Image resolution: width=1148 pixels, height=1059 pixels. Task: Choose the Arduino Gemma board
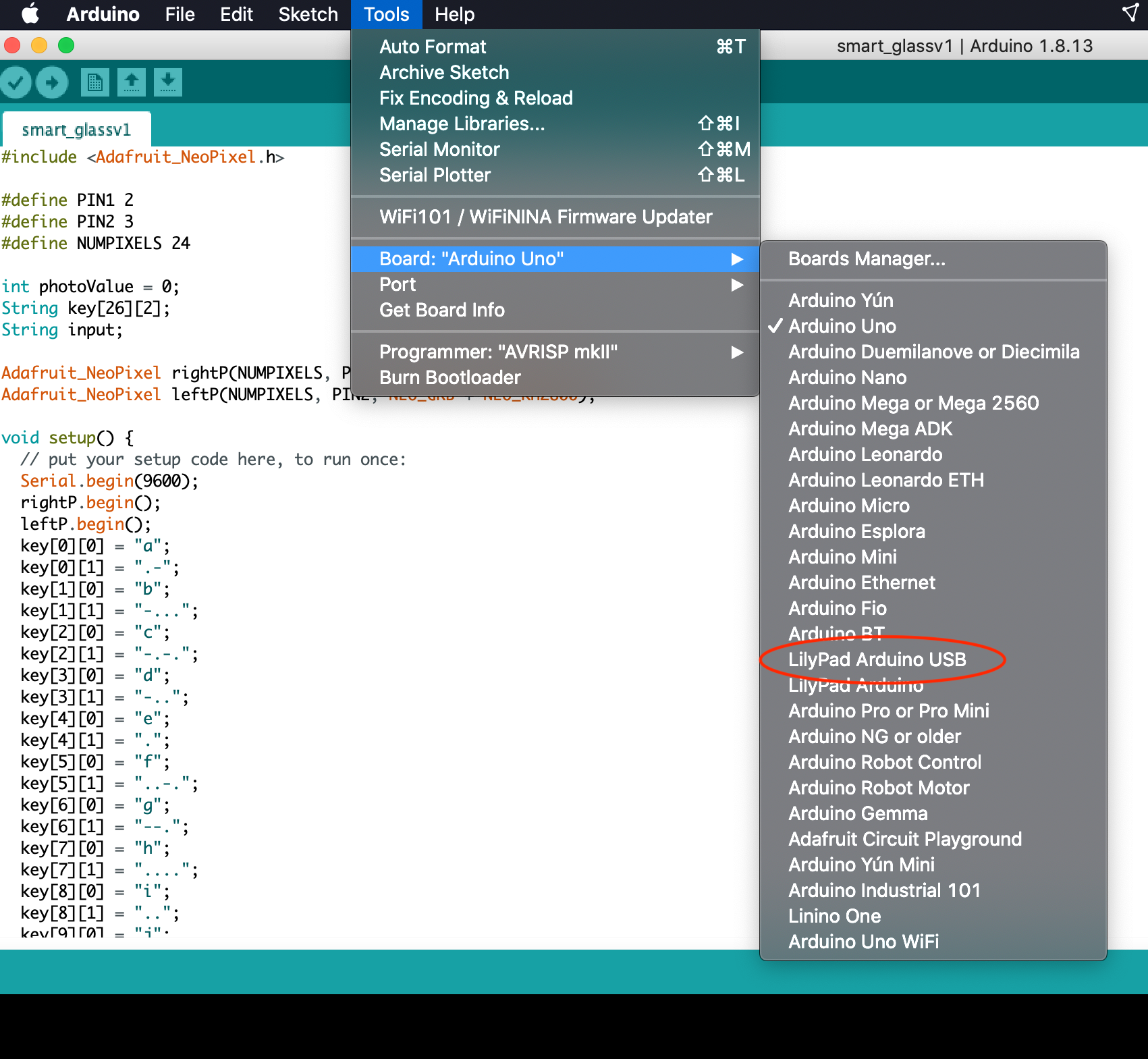point(933,813)
